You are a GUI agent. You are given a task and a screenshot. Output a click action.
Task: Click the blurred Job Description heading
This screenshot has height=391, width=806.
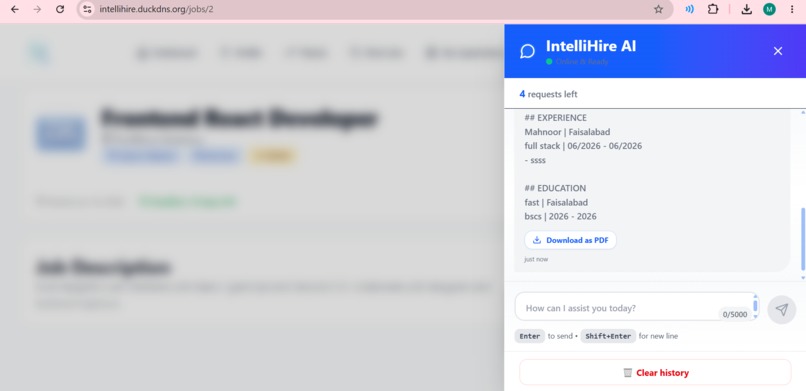[102, 267]
